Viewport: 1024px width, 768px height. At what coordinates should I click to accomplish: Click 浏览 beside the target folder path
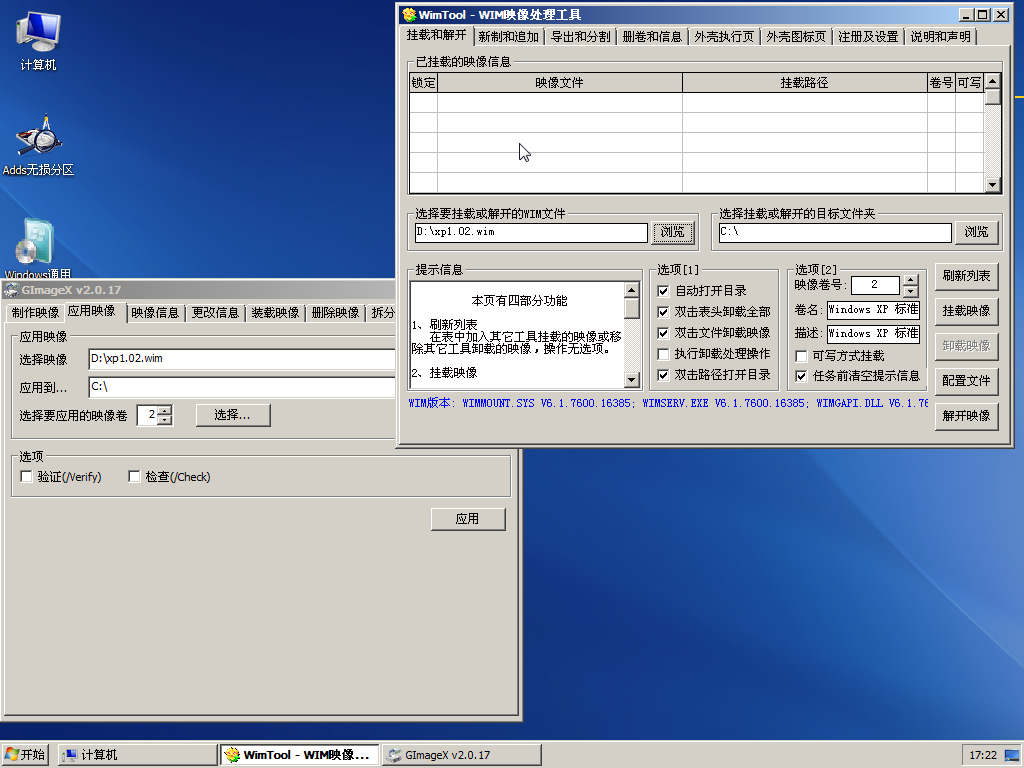pos(976,232)
